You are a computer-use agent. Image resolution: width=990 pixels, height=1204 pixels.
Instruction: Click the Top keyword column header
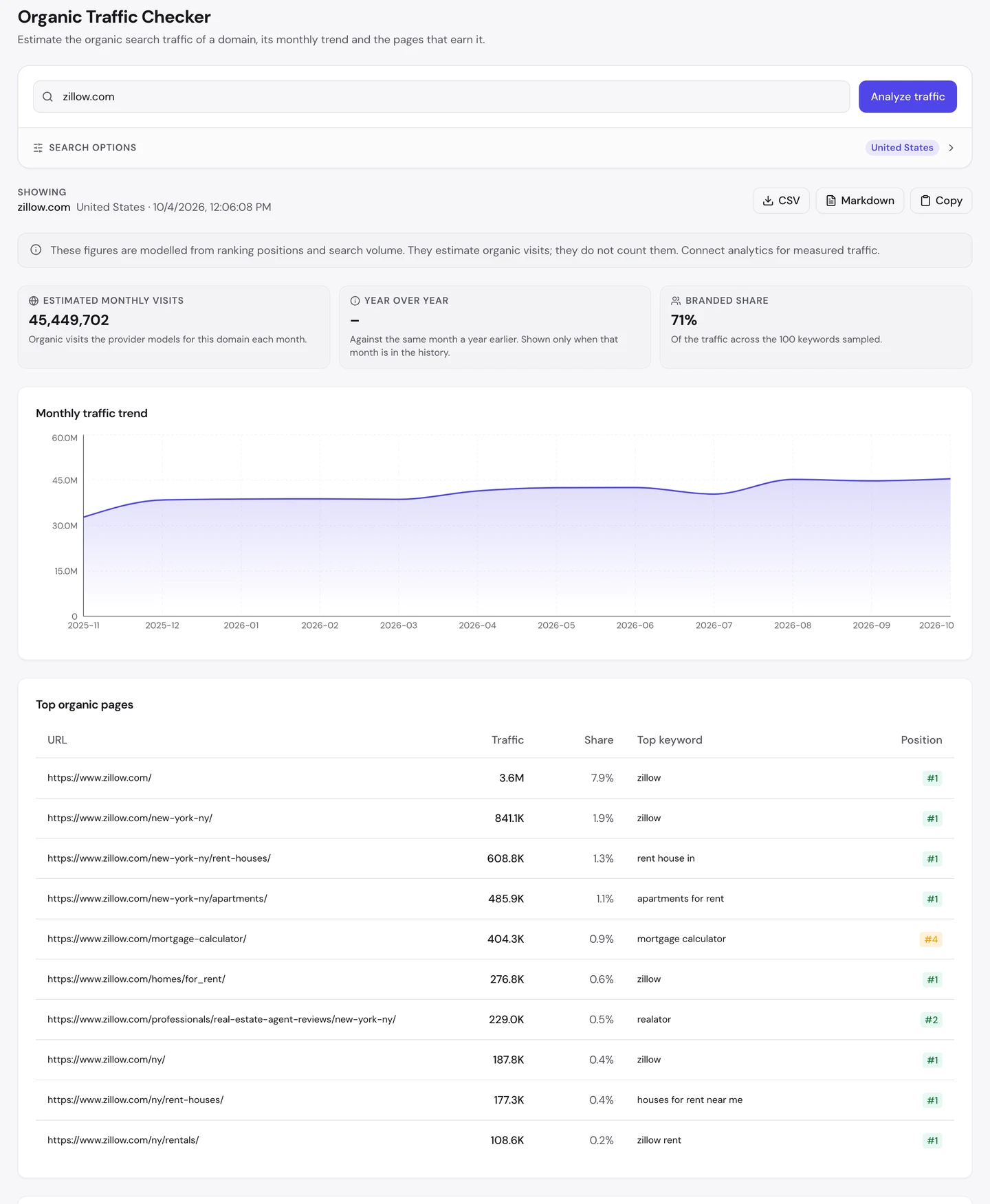pos(670,740)
